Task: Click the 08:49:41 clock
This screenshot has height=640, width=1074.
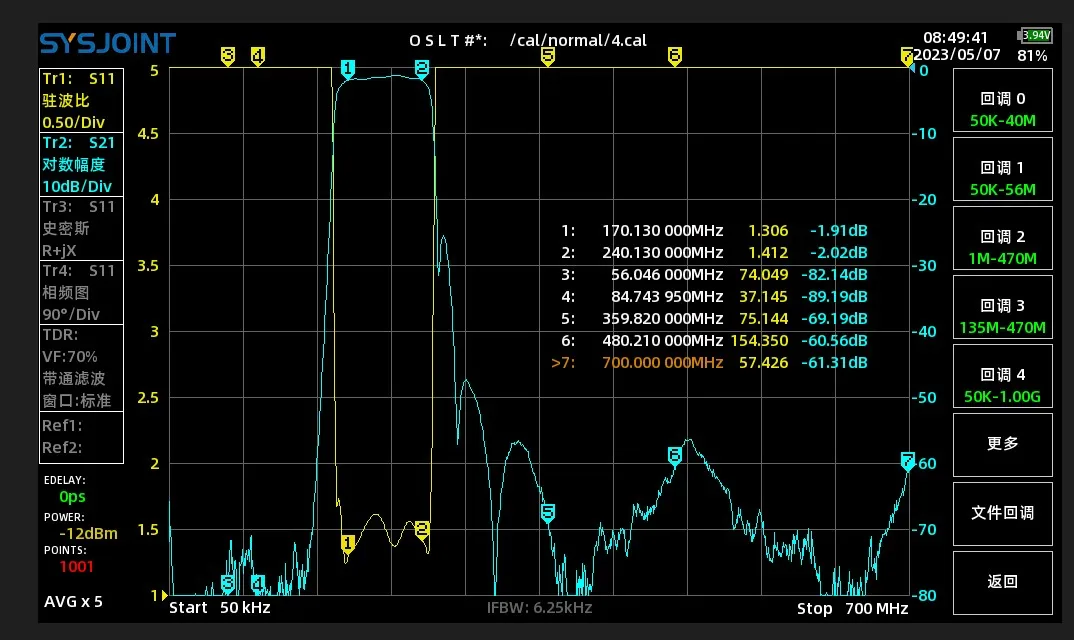Action: pyautogui.click(x=956, y=38)
